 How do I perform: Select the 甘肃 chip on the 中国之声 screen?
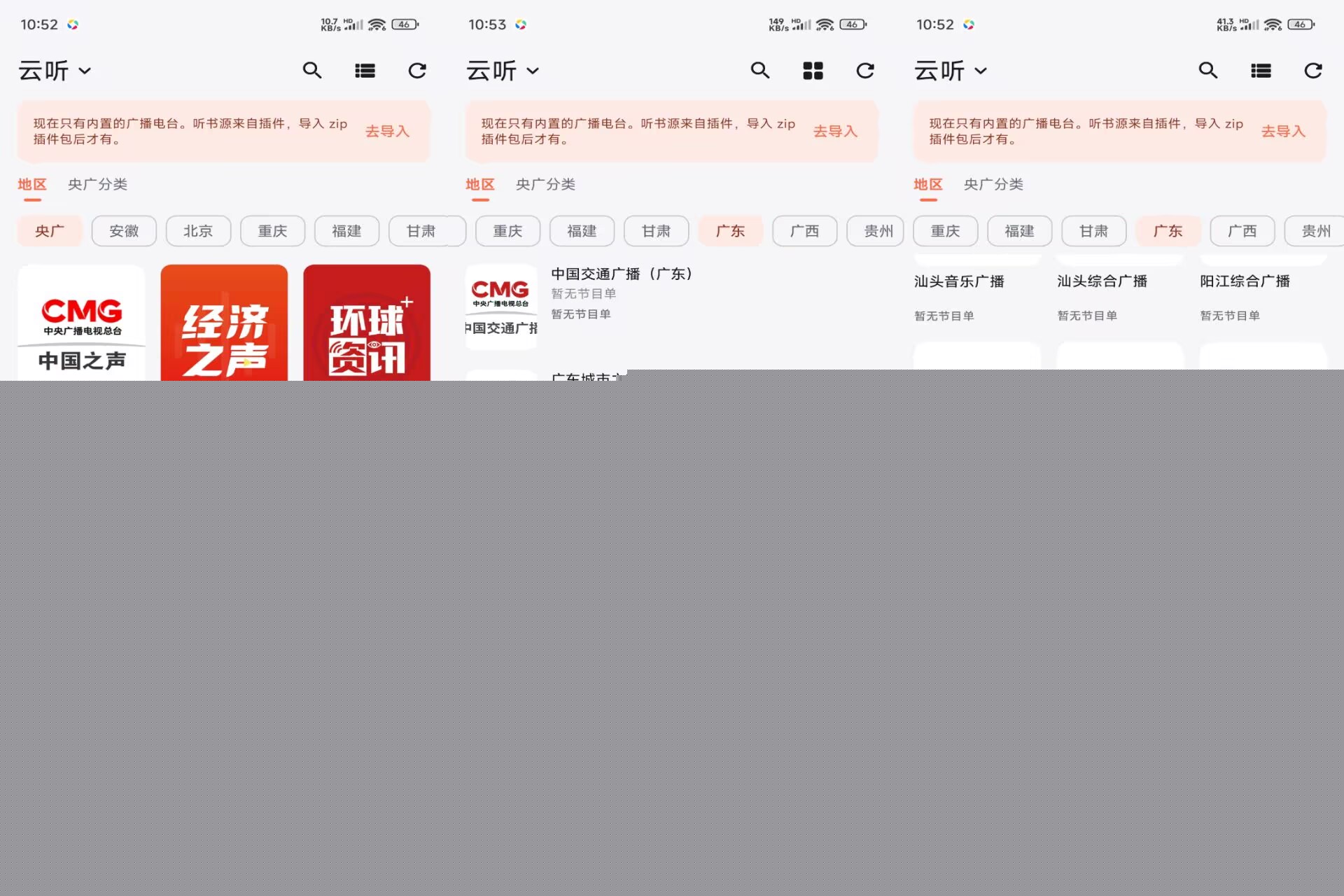pos(421,231)
